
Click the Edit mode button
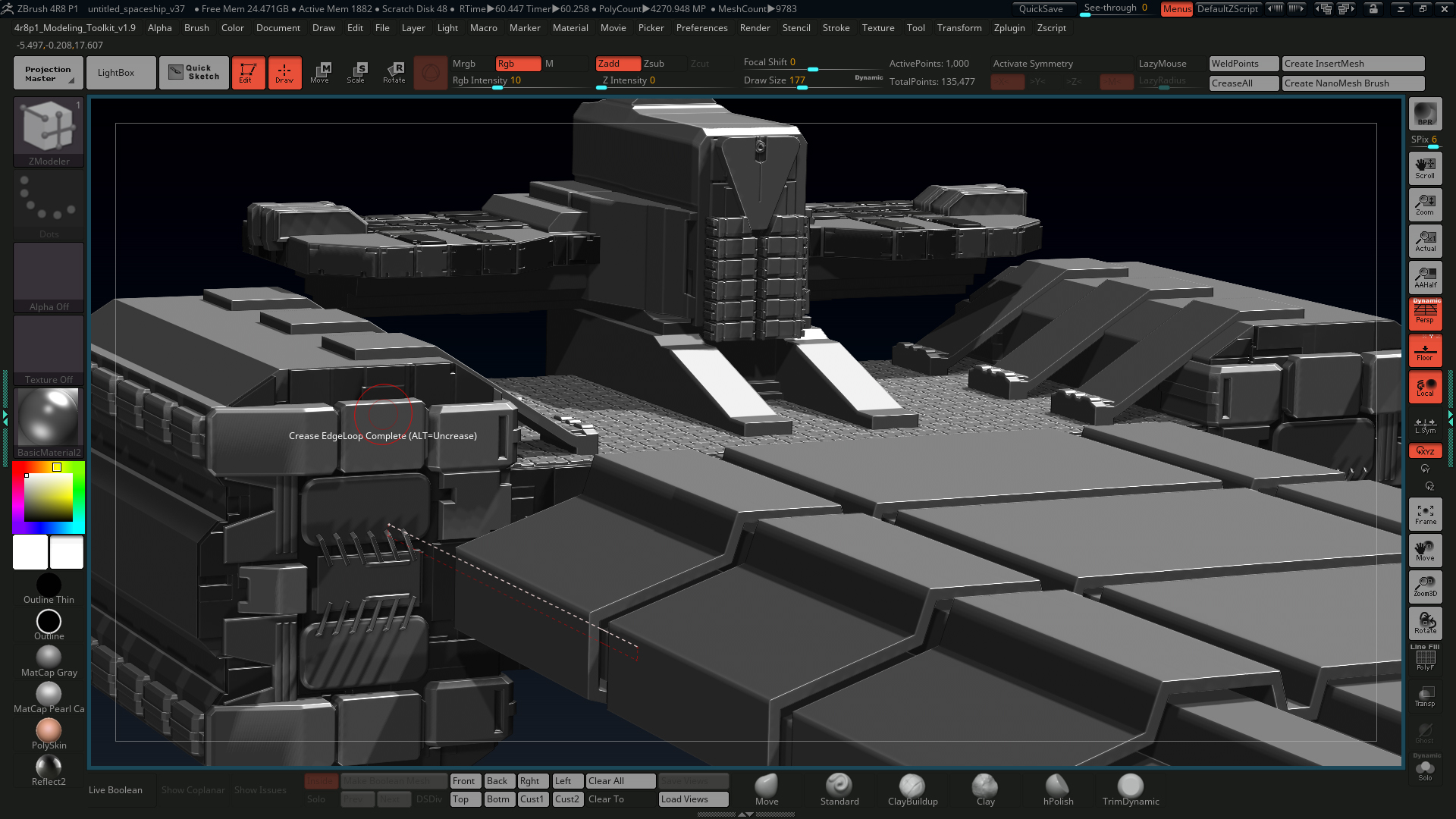point(248,73)
